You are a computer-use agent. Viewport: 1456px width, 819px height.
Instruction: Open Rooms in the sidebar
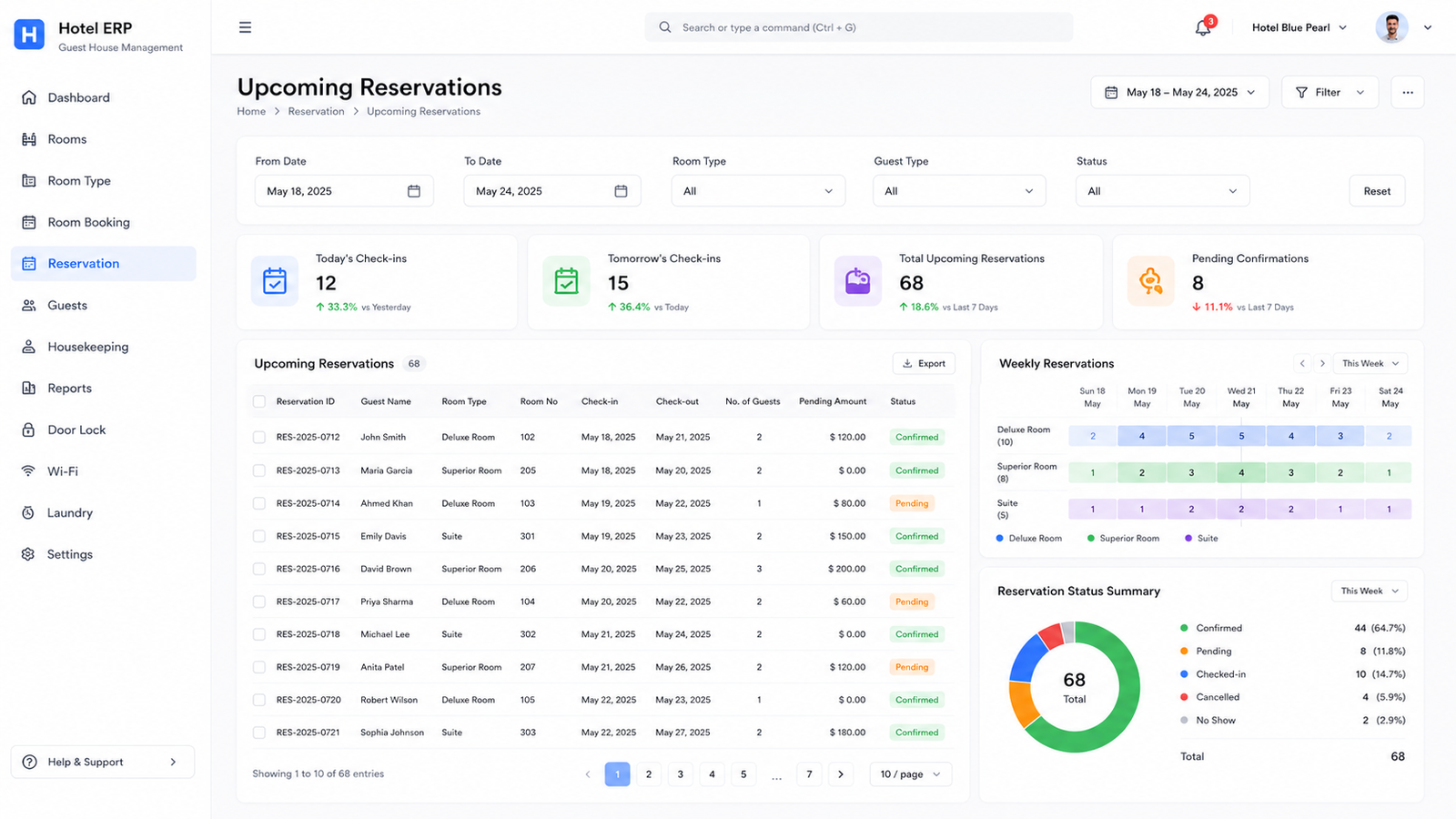pyautogui.click(x=104, y=139)
